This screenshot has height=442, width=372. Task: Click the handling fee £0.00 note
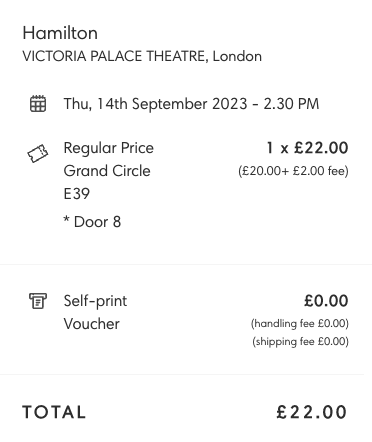[300, 323]
